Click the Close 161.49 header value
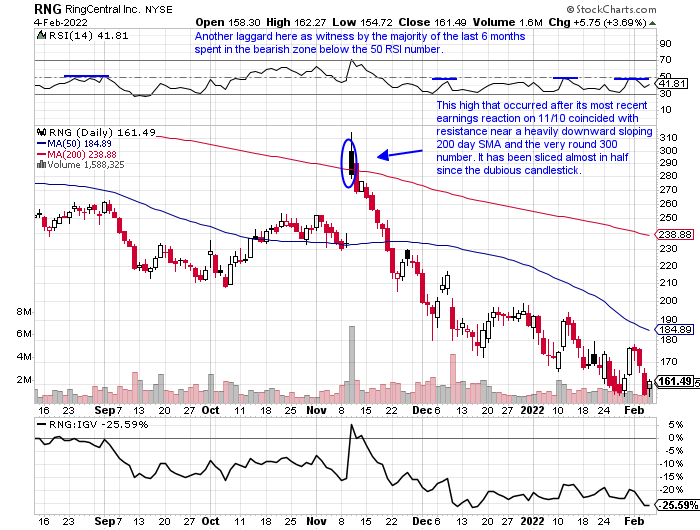 [x=432, y=22]
